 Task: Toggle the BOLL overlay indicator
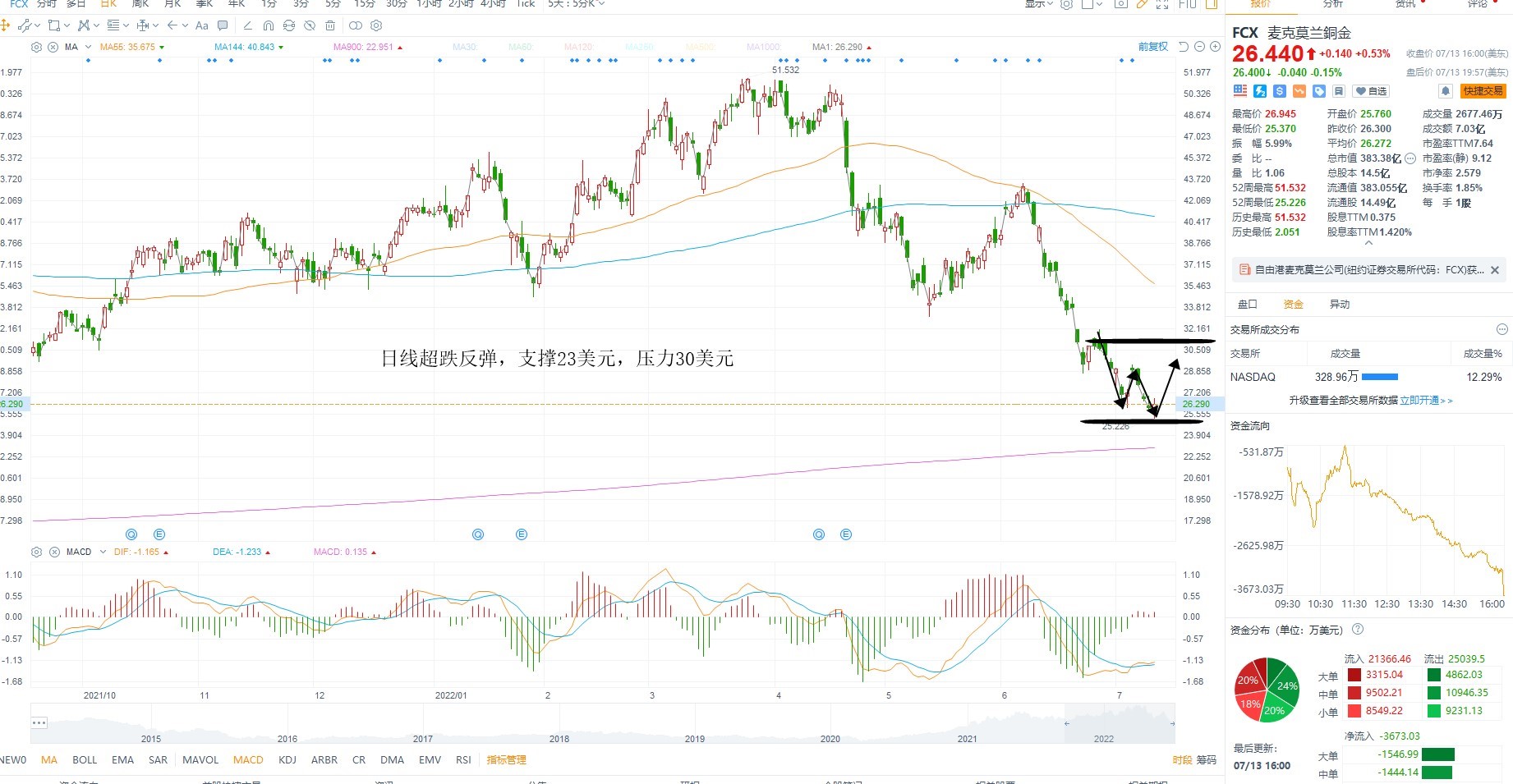click(85, 760)
